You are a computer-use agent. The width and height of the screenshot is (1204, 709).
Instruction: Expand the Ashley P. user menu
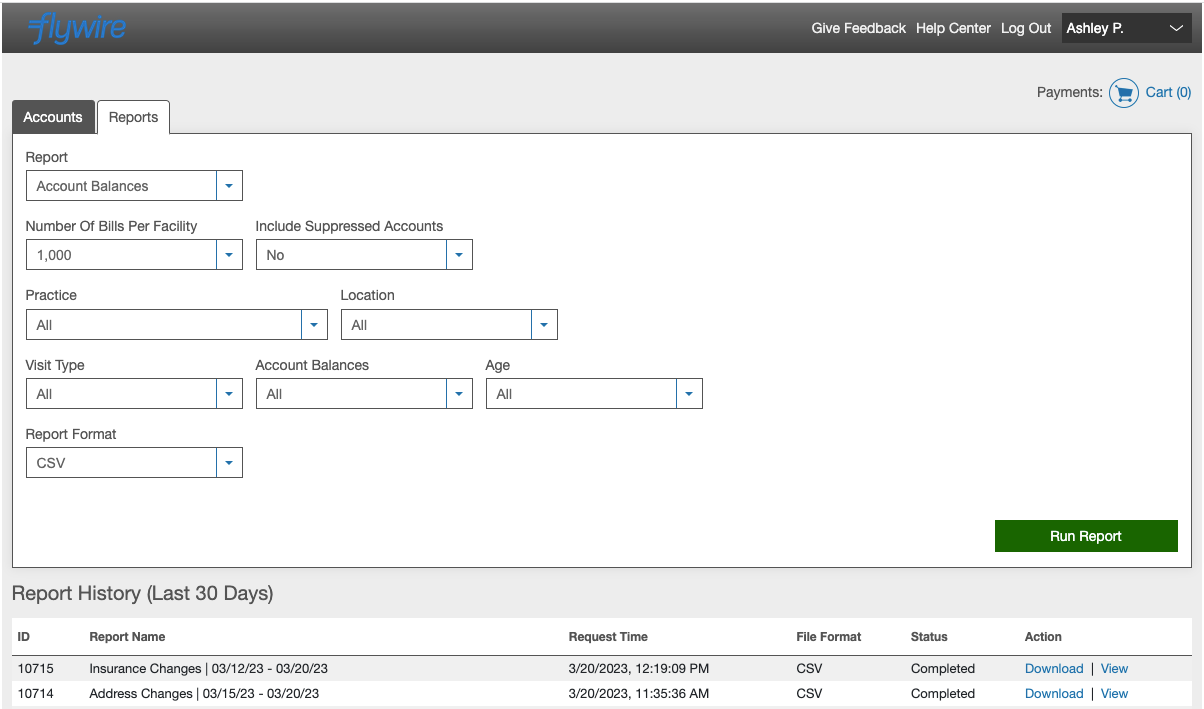click(x=1125, y=28)
